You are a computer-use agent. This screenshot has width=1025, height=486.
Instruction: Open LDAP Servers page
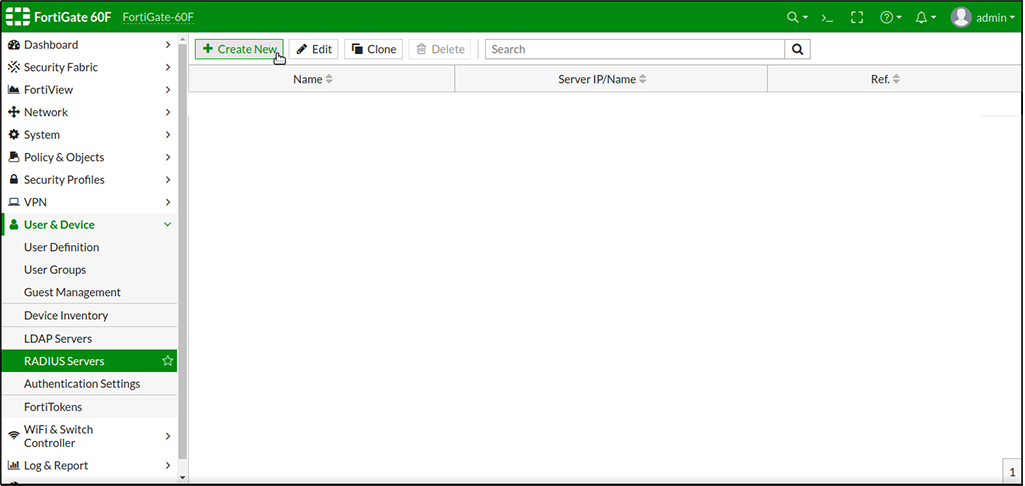point(58,339)
